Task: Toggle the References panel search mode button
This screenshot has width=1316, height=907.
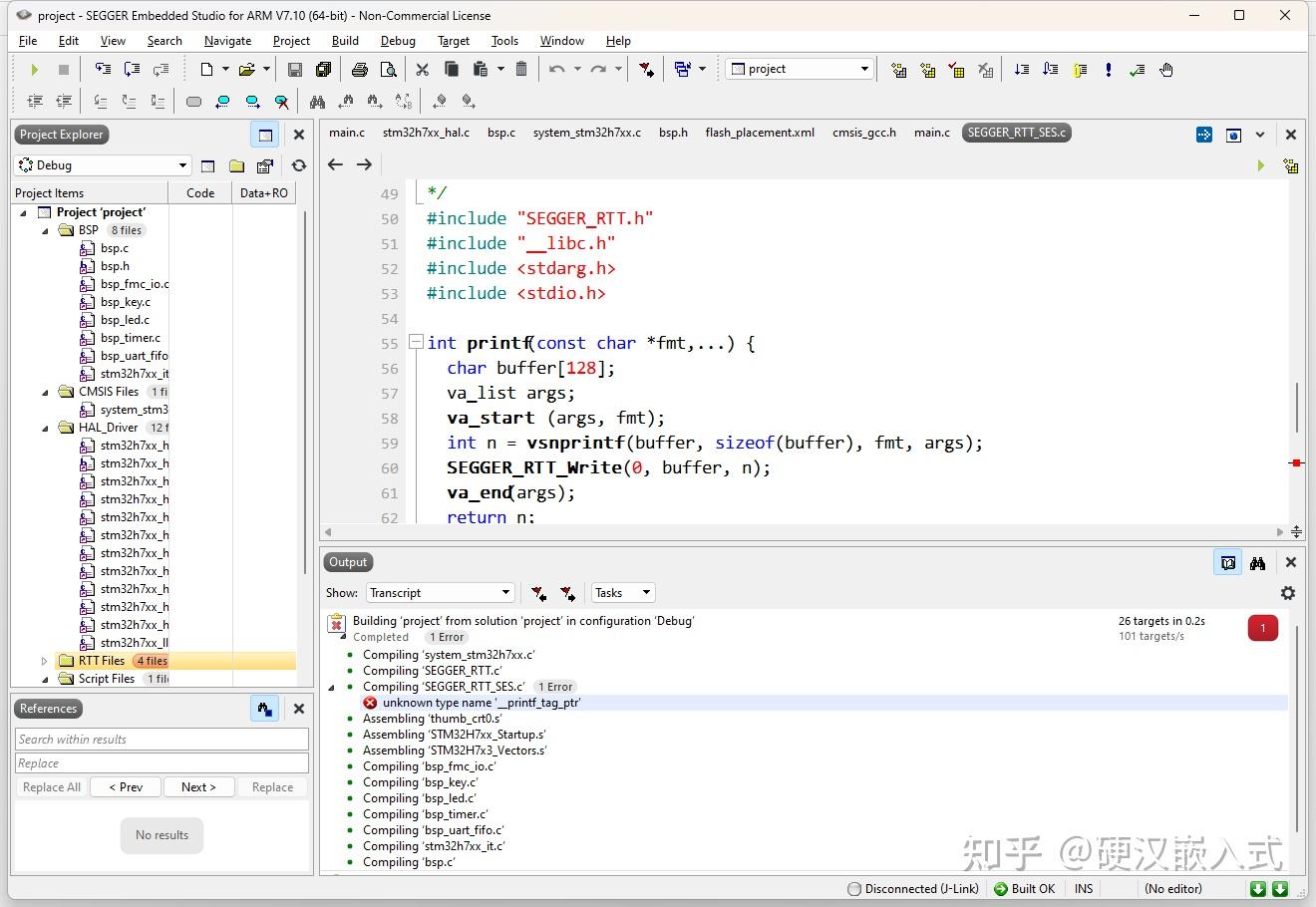Action: click(x=264, y=709)
